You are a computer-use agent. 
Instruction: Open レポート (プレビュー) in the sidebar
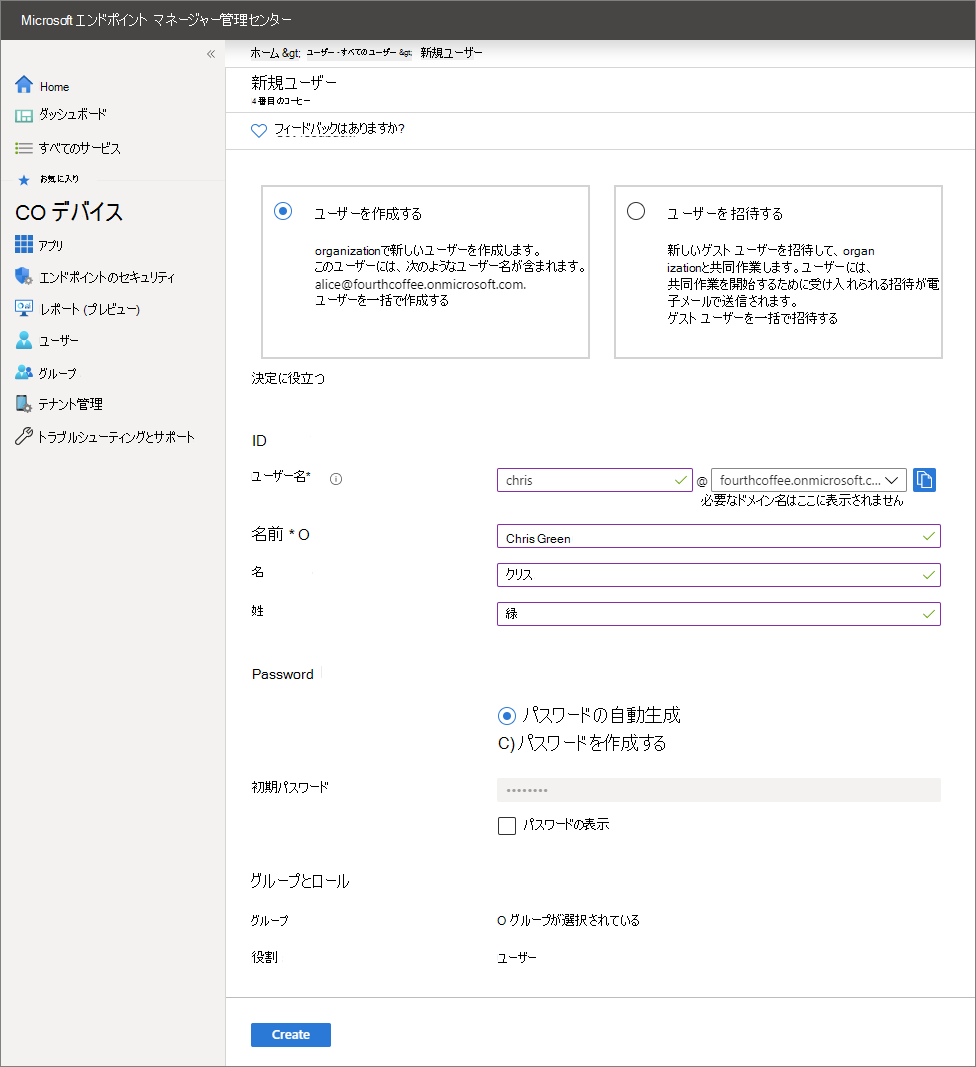coord(90,310)
